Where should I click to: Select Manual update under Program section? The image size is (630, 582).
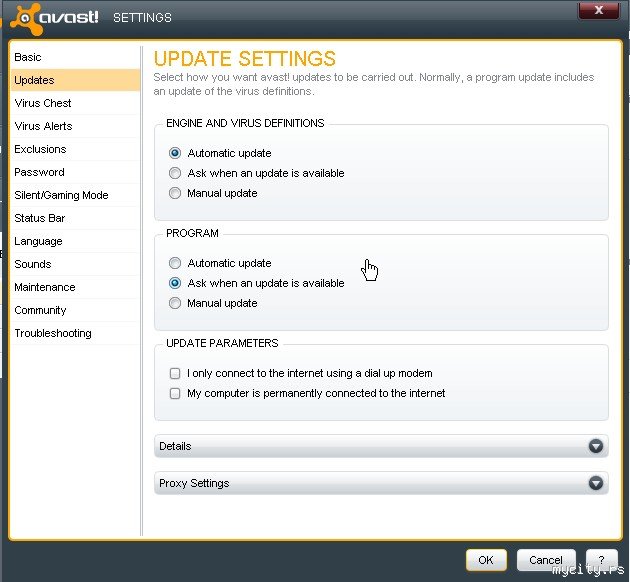[175, 303]
